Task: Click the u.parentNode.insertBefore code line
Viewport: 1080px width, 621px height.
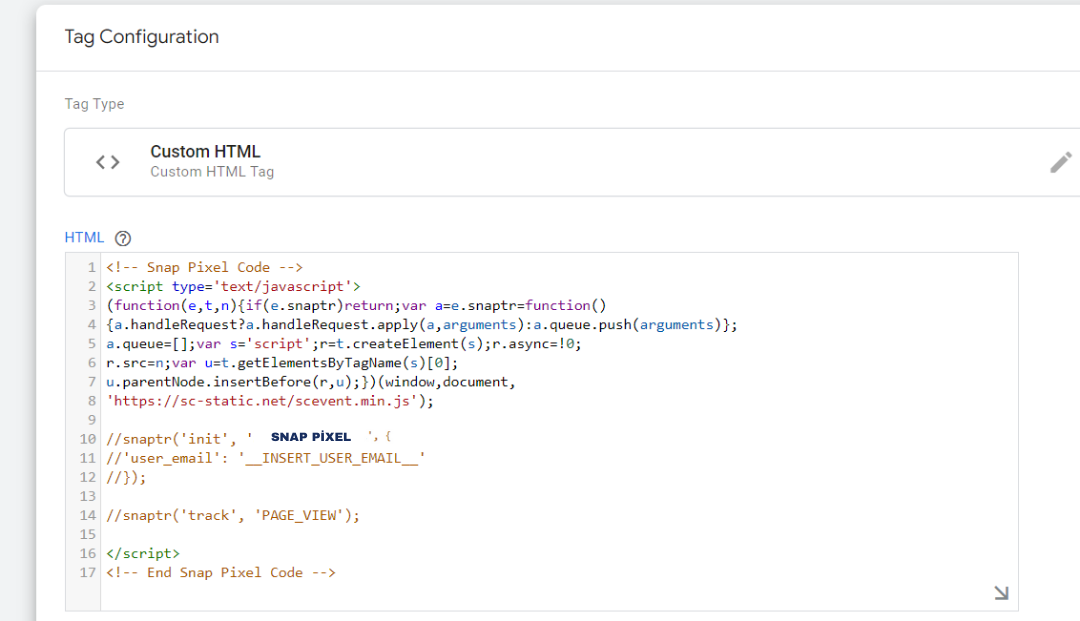Action: 311,382
